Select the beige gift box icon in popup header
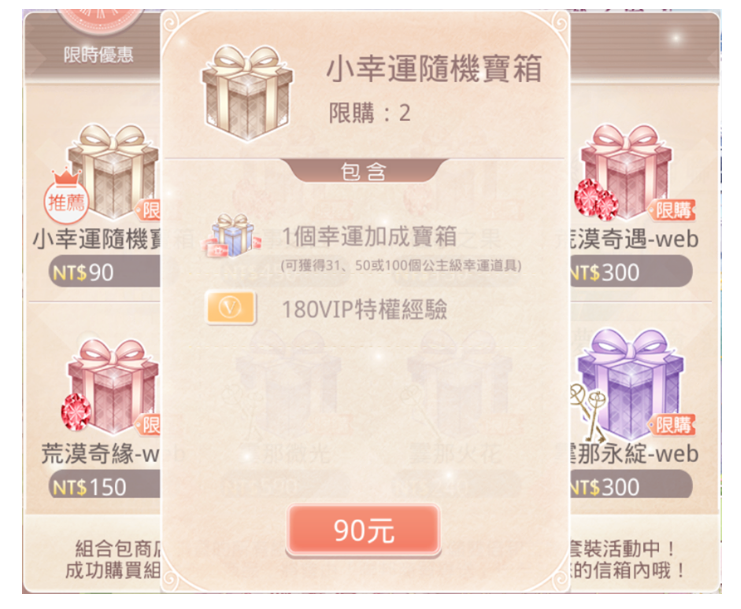 click(247, 93)
